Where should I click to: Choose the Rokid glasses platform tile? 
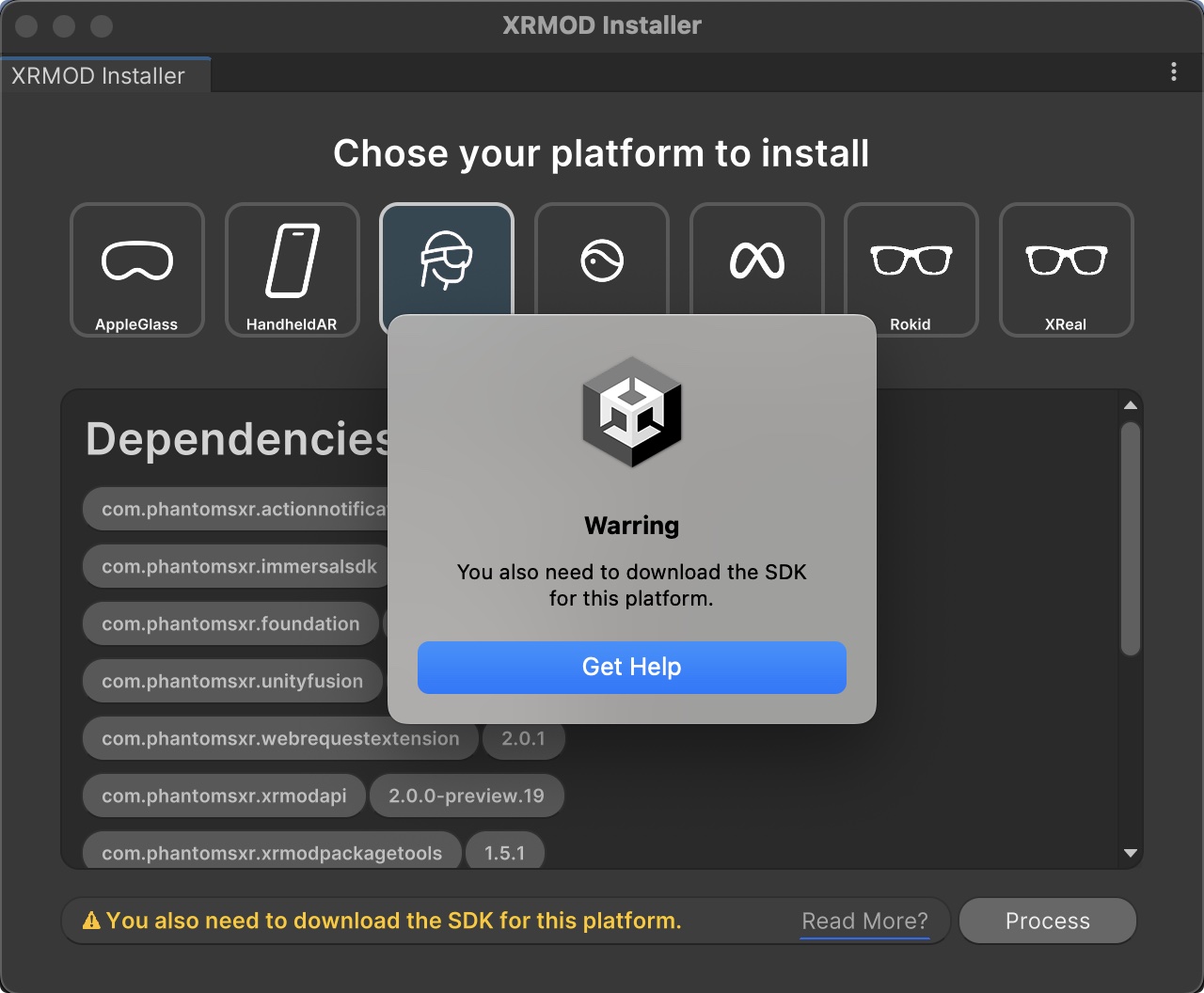coord(911,270)
